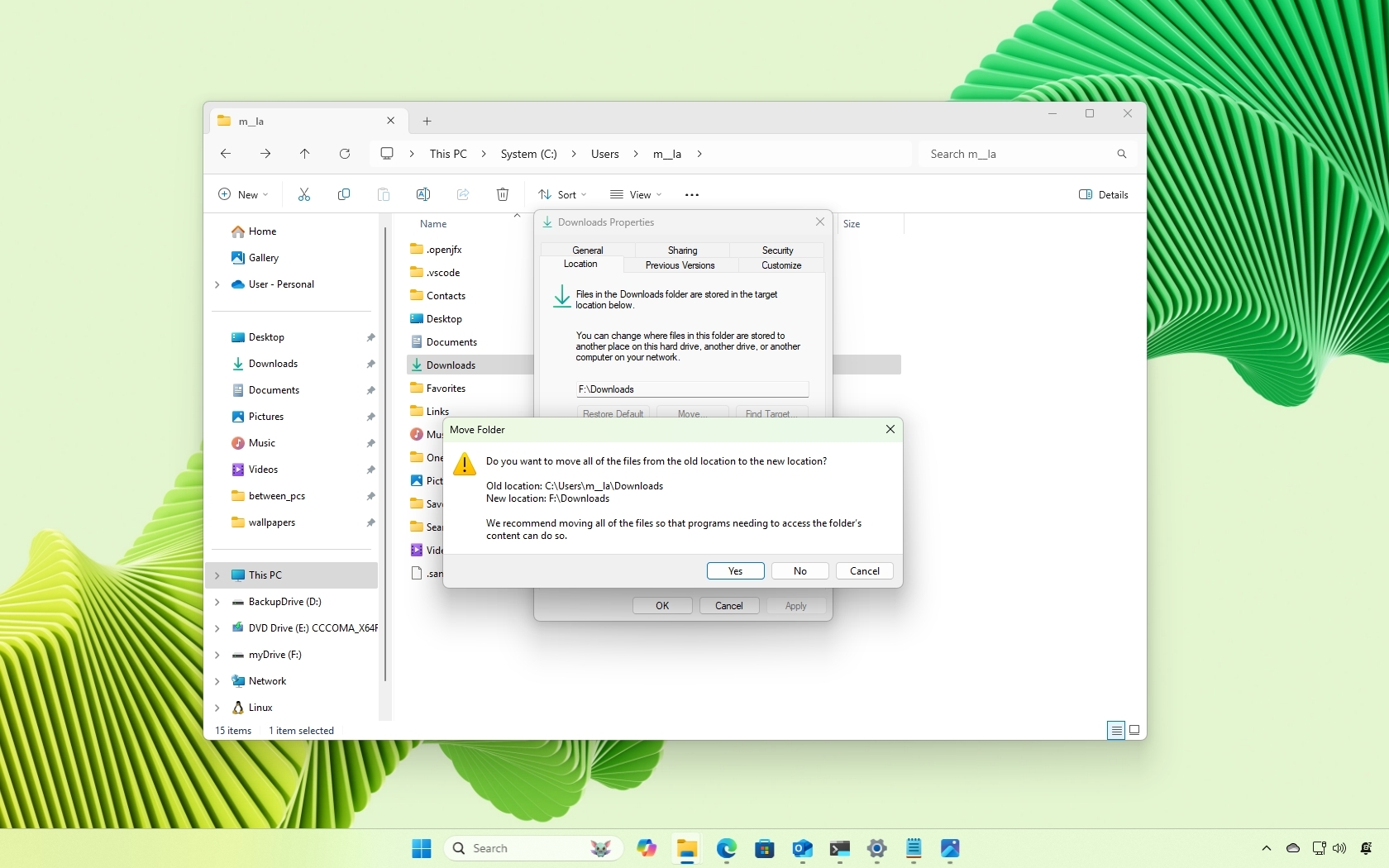Select the Cut icon on the toolbar
This screenshot has width=1389, height=868.
(304, 194)
